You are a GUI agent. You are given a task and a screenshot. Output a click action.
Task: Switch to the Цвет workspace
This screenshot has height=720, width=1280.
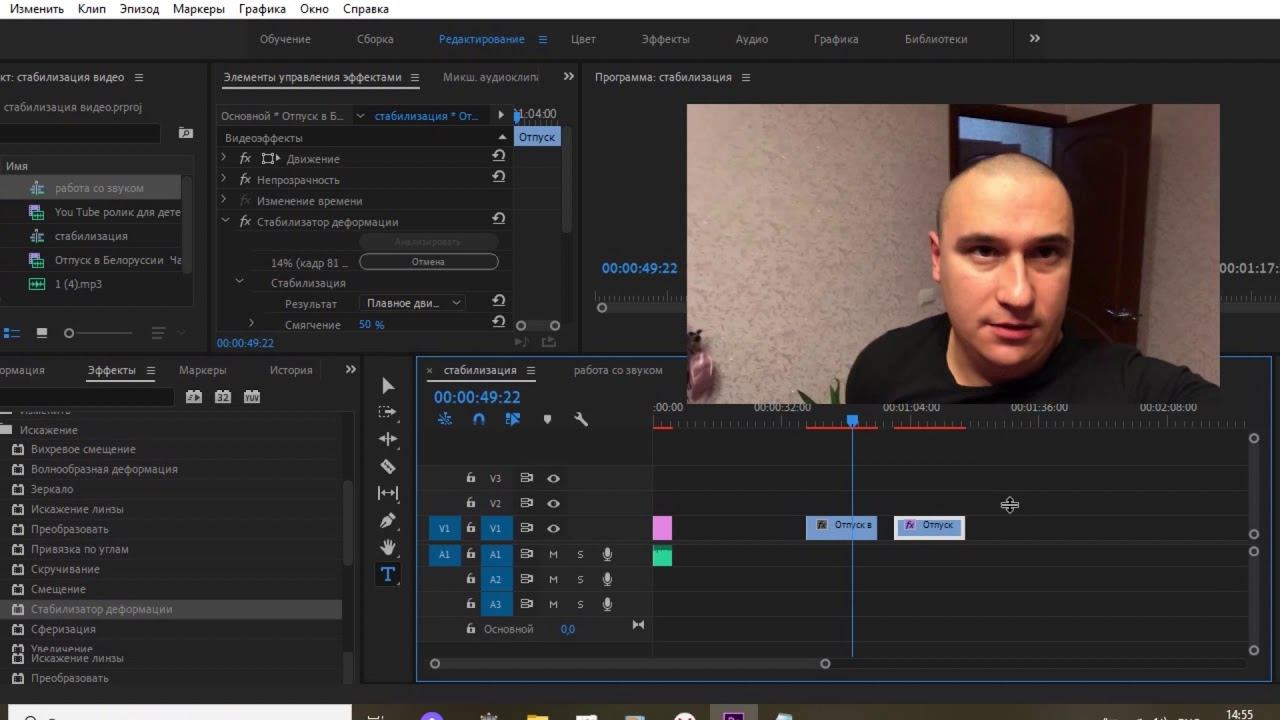click(x=583, y=39)
